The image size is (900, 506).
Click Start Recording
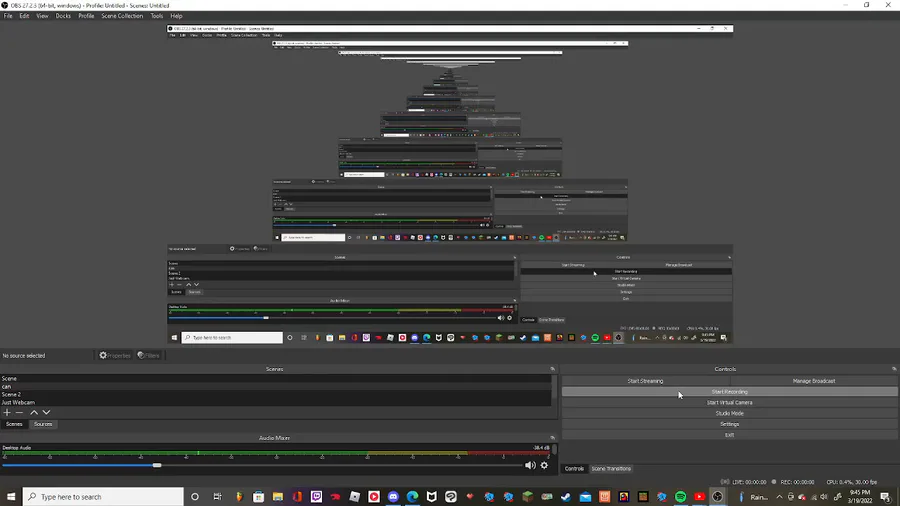pos(730,392)
